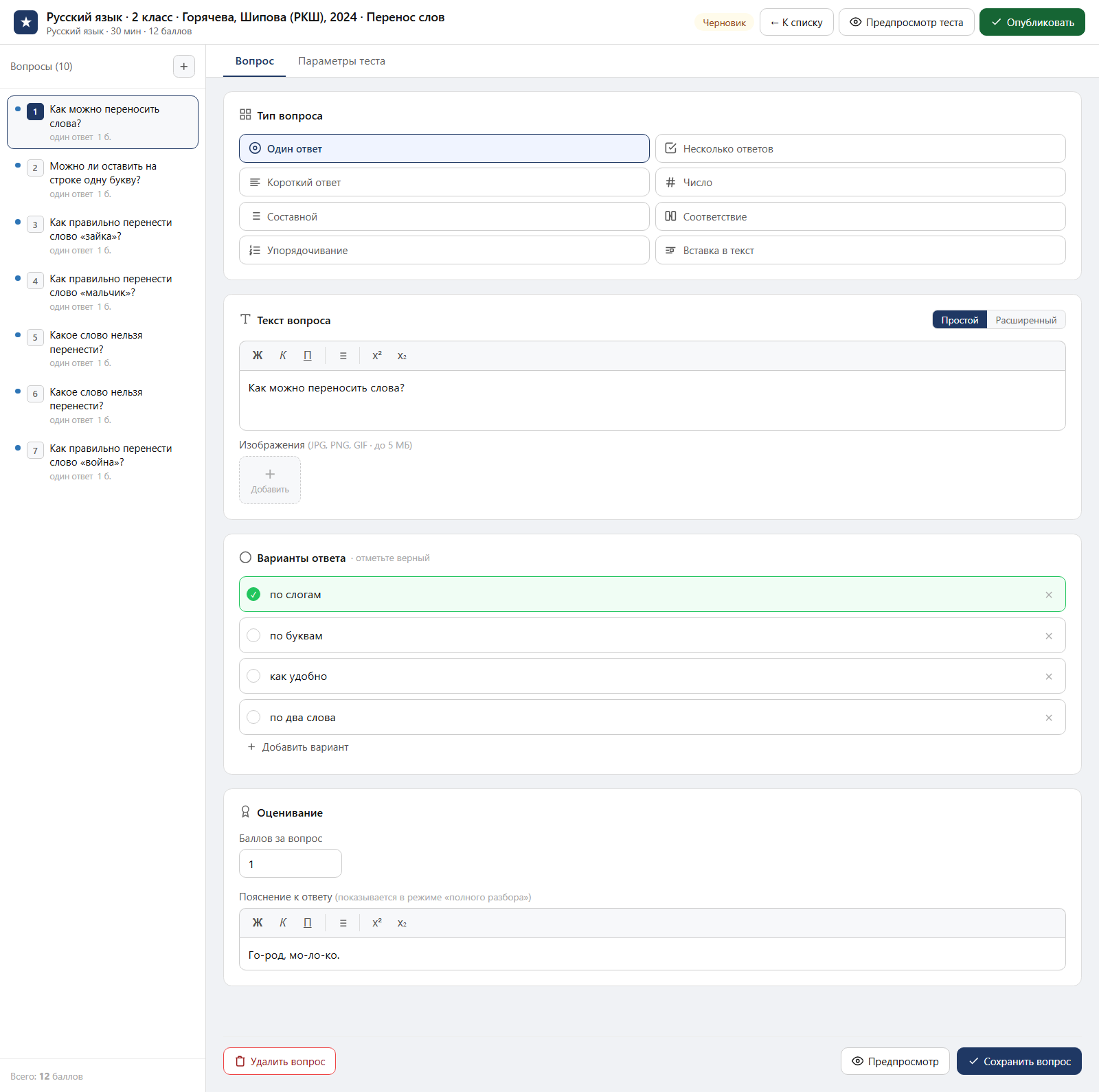Click «Опубликовать» button

[x=1032, y=22]
